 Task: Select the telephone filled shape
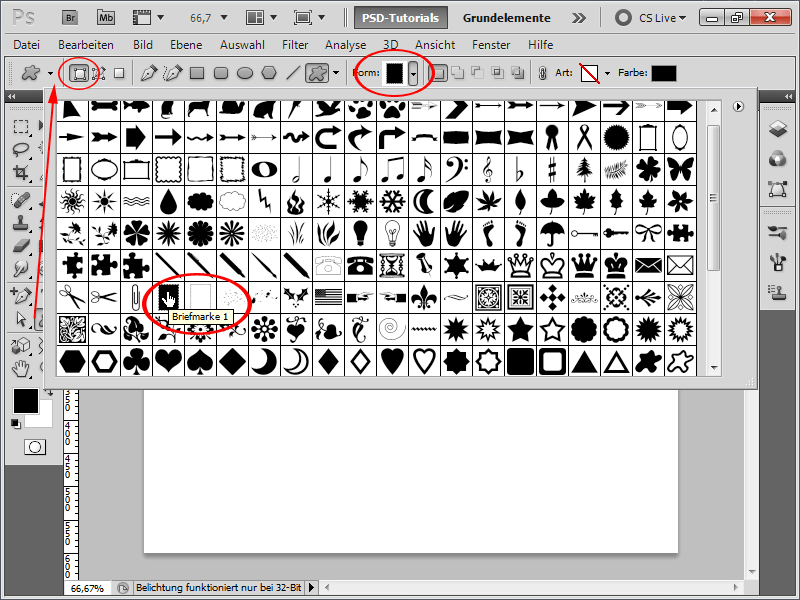click(360, 266)
